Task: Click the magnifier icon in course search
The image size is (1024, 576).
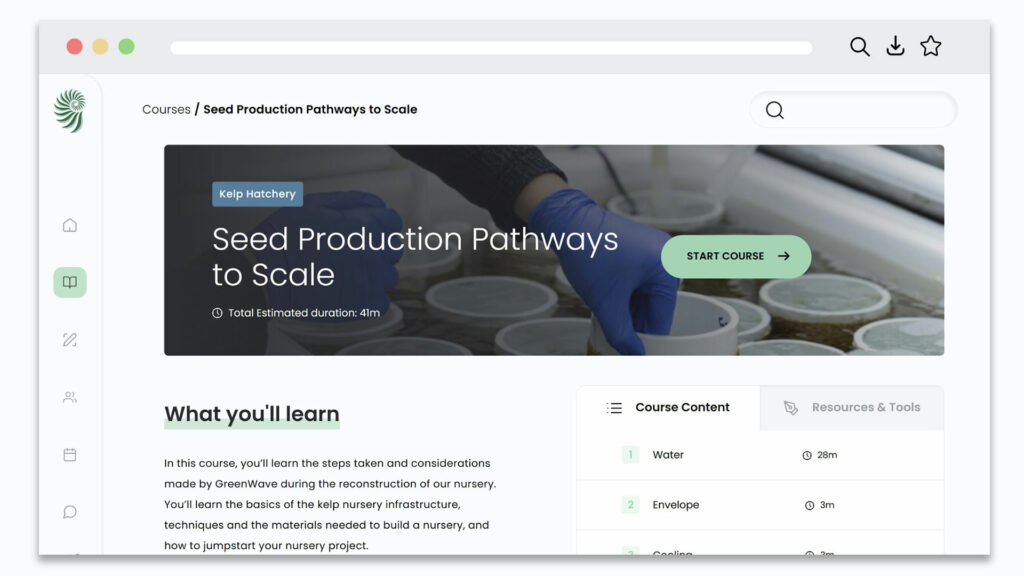Action: click(775, 110)
